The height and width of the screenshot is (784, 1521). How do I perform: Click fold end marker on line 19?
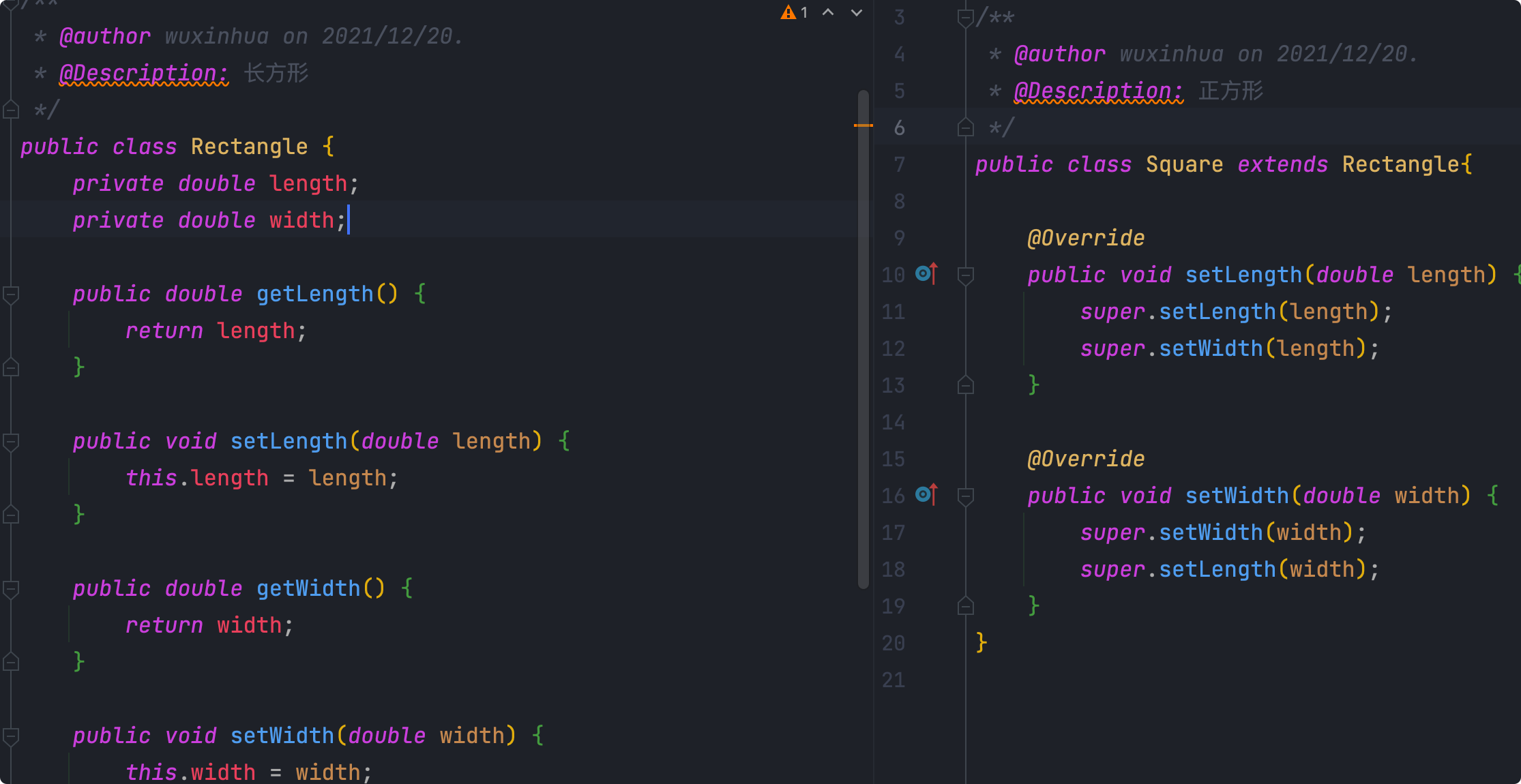coord(965,606)
